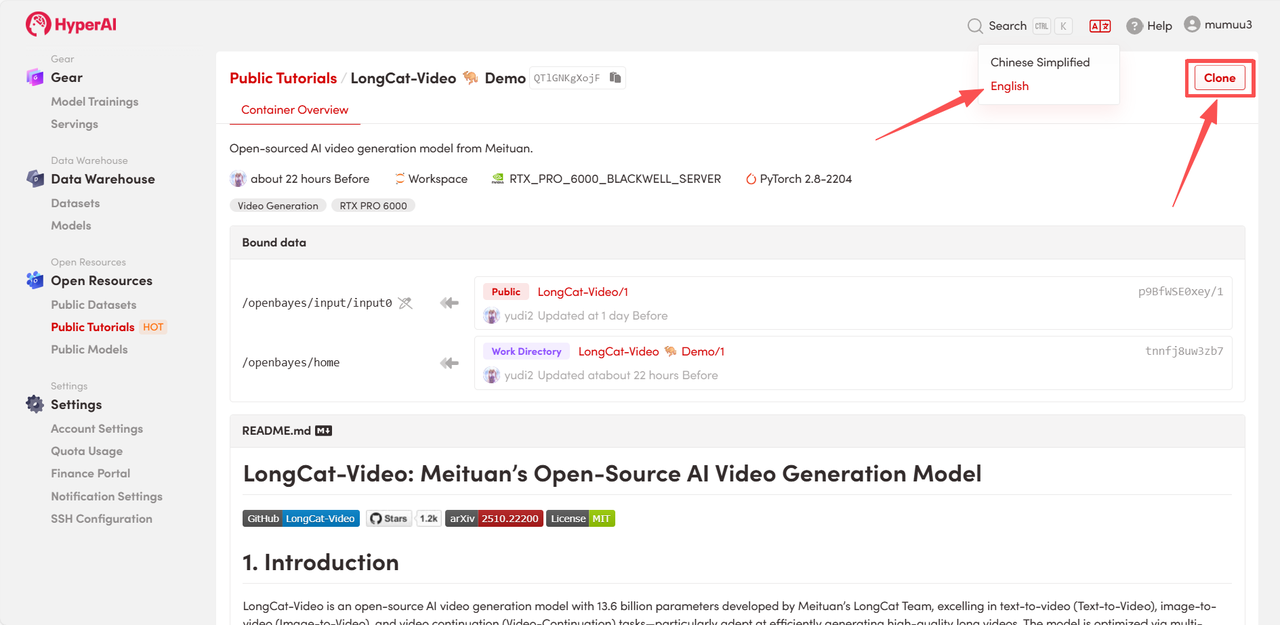Select English language option

1009,86
